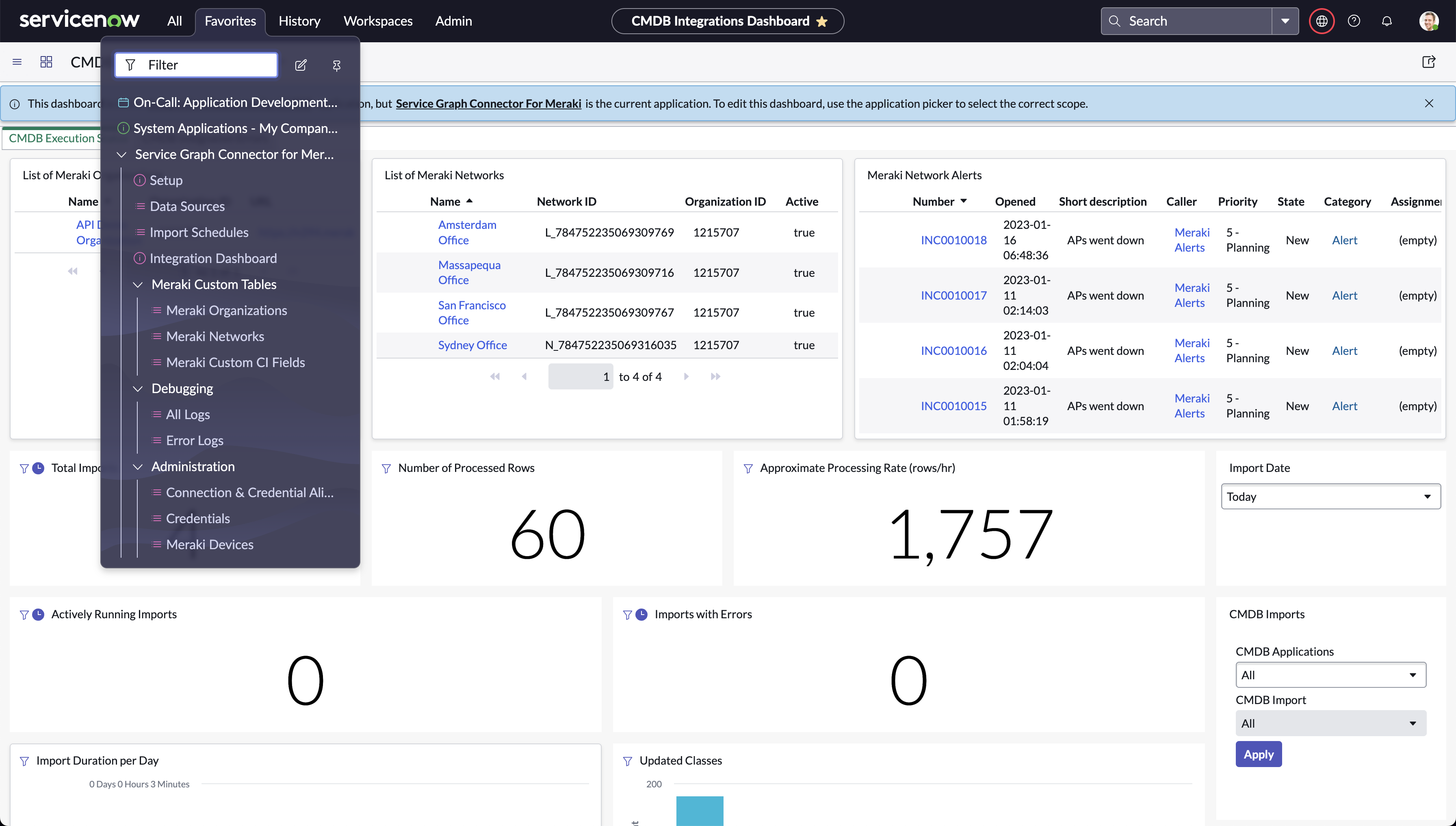The width and height of the screenshot is (1456, 826).
Task: Click the edit navigation pencil icon
Action: pyautogui.click(x=301, y=65)
